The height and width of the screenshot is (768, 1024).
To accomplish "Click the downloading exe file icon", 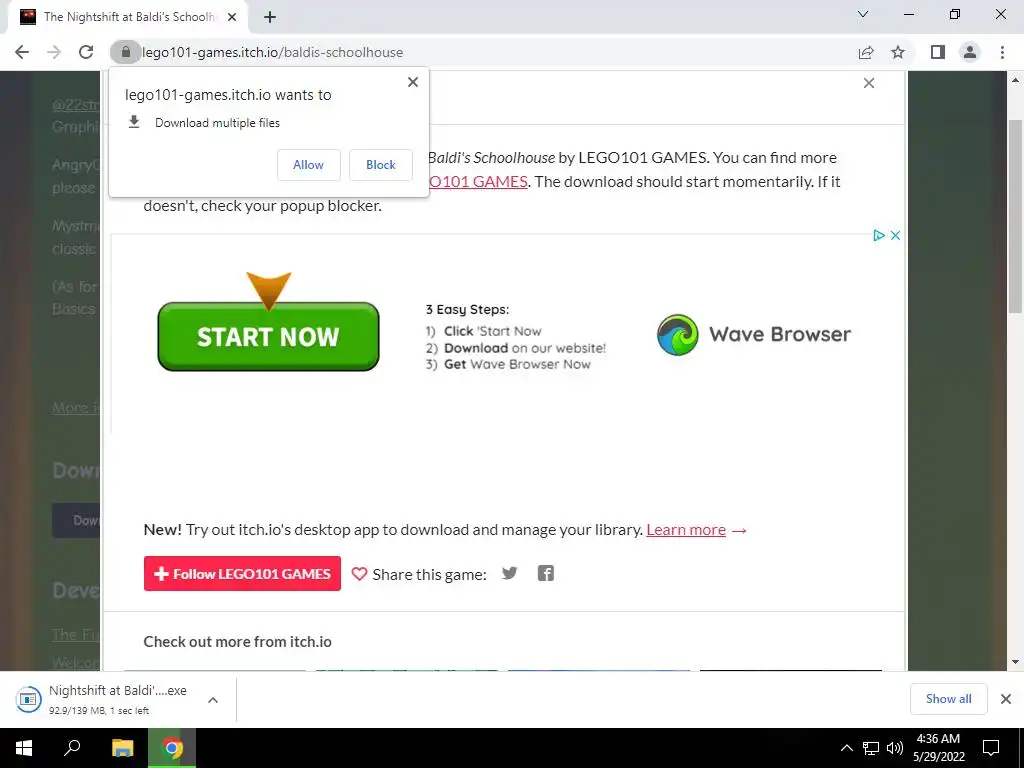I will click(28, 699).
